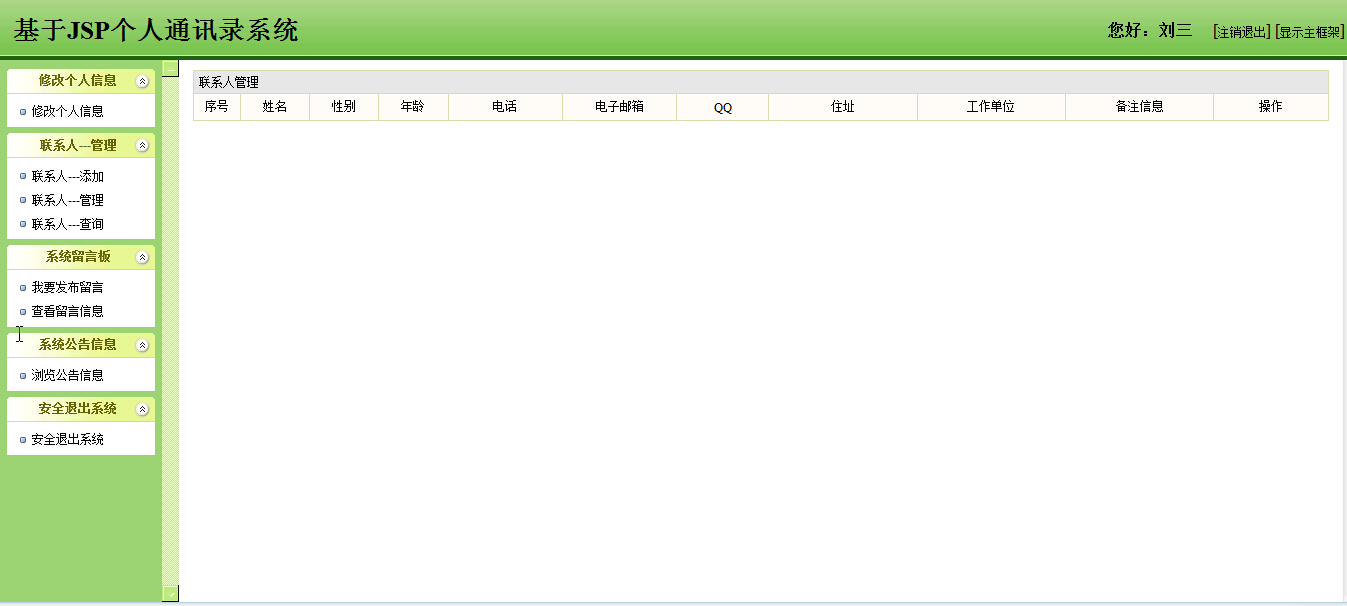Click the 电子邮箱 column header
This screenshot has width=1347, height=606.
click(x=619, y=107)
